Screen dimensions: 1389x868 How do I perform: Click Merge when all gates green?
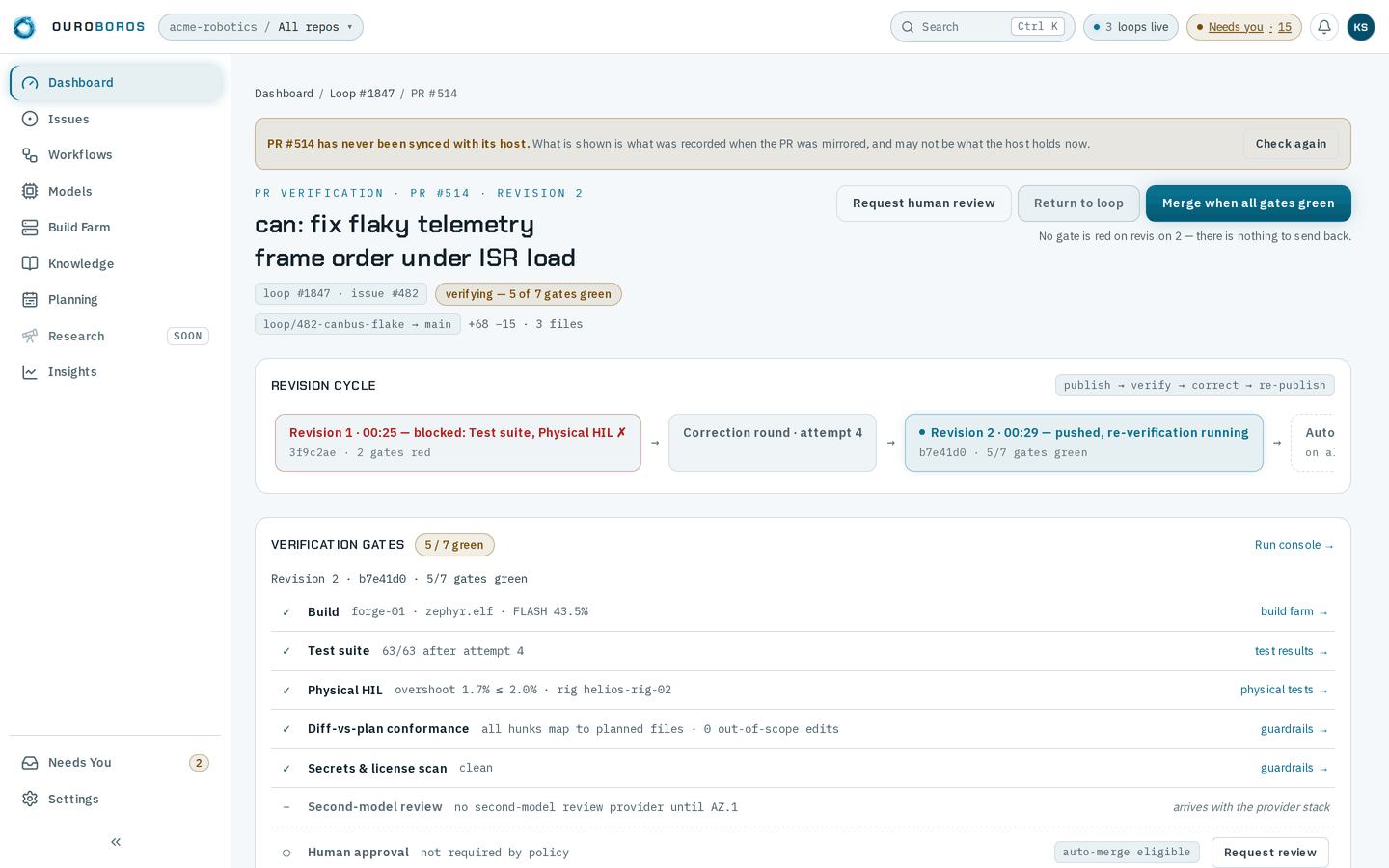pyautogui.click(x=1248, y=203)
